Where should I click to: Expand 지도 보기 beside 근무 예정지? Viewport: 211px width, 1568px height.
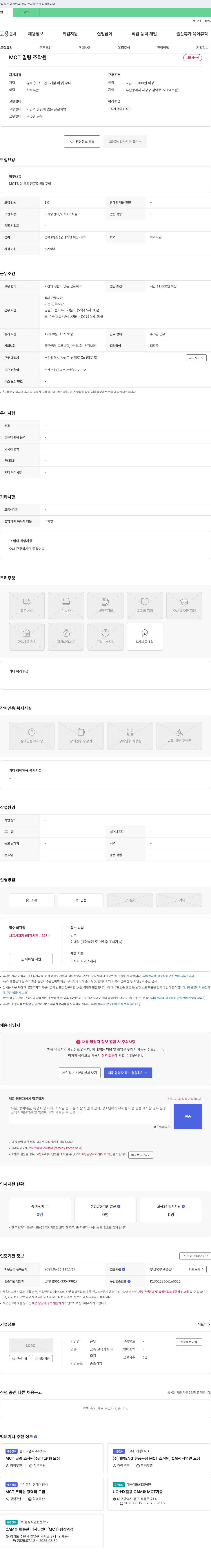196,358
